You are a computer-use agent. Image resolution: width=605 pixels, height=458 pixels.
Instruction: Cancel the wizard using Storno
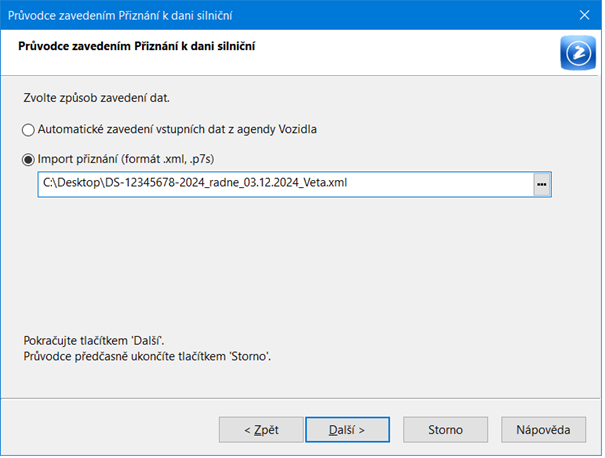[x=445, y=429]
